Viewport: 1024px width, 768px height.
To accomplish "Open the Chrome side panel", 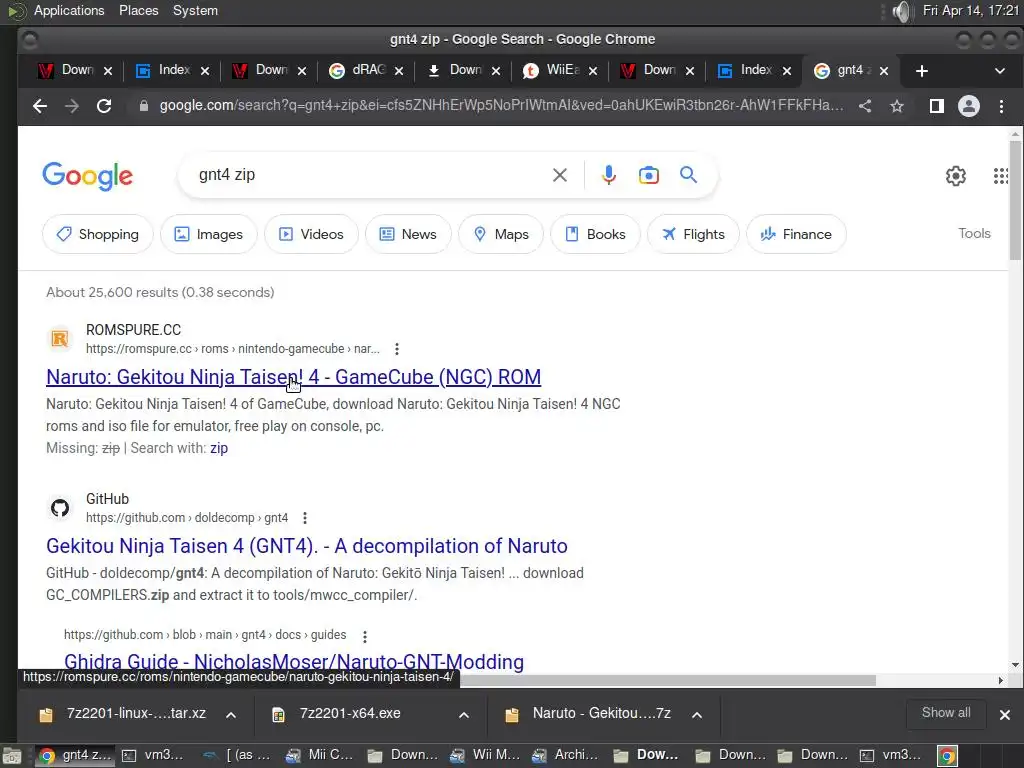I will click(936, 106).
